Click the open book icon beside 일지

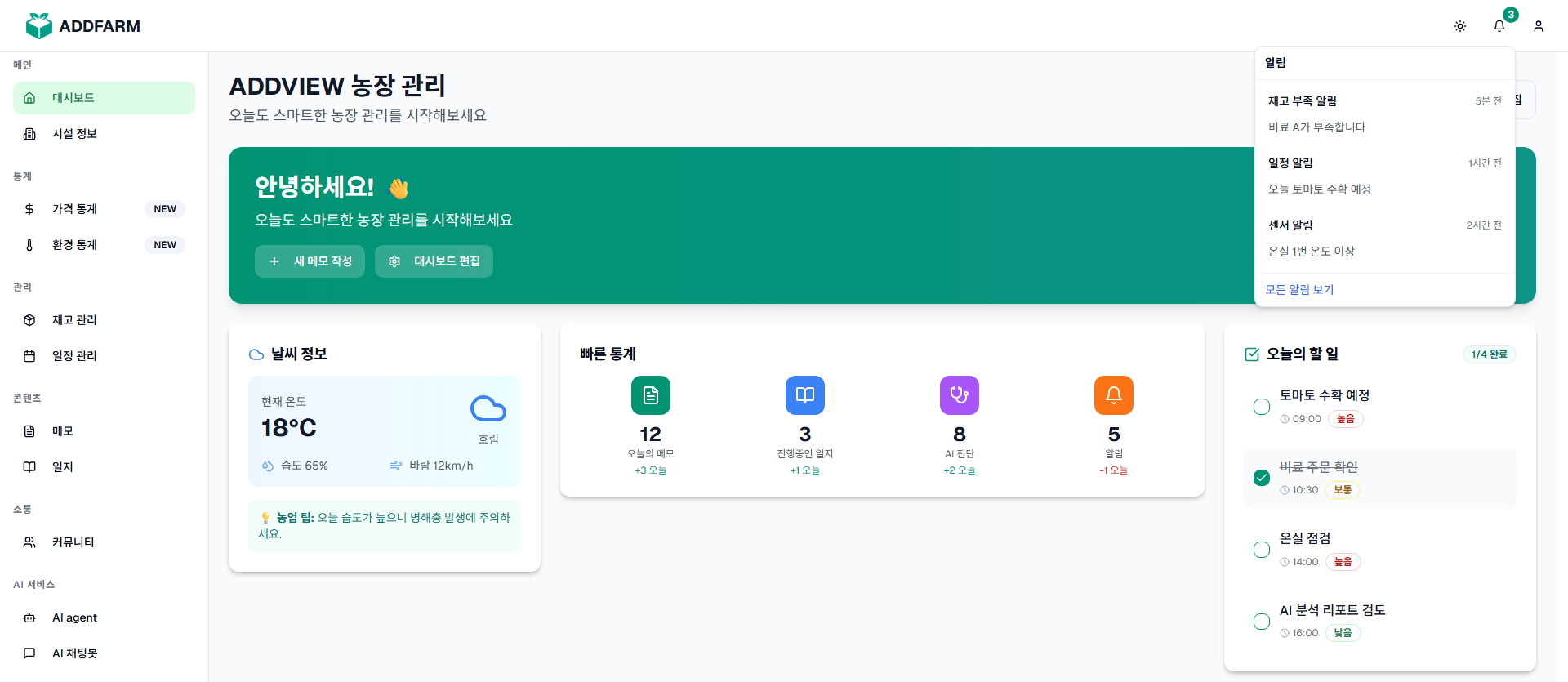[29, 467]
